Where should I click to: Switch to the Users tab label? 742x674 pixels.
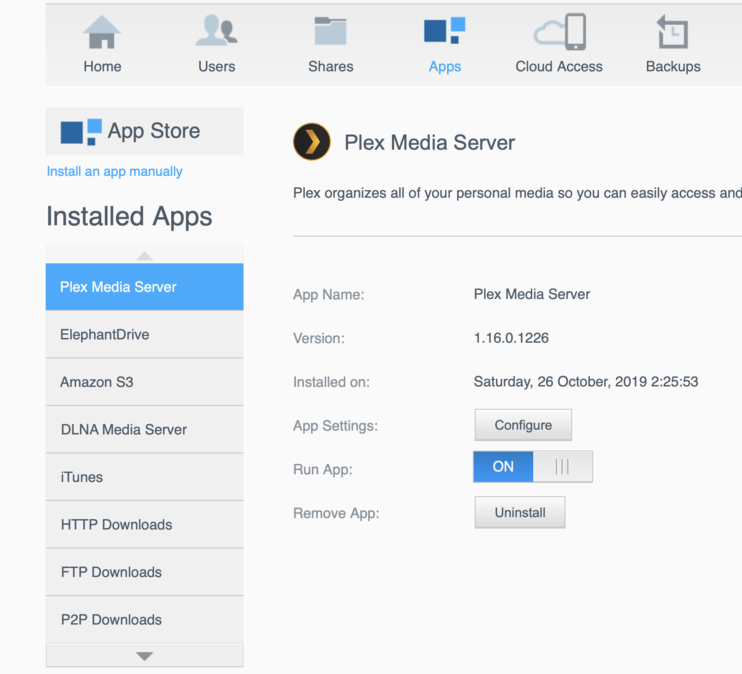[217, 67]
